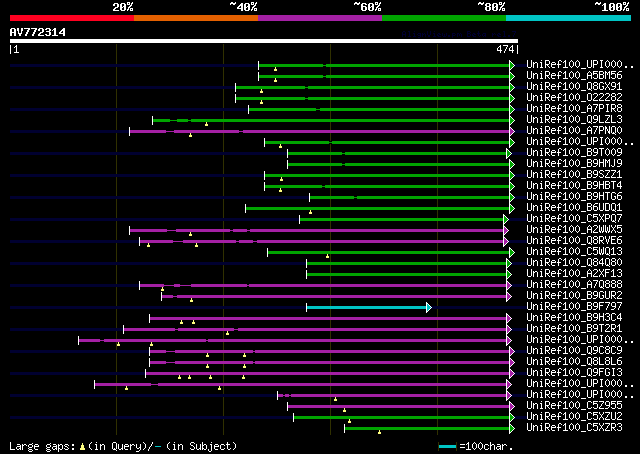640x454 pixels.
Task: Open hit label UniRef100_C5XZR3
Action: click(574, 428)
